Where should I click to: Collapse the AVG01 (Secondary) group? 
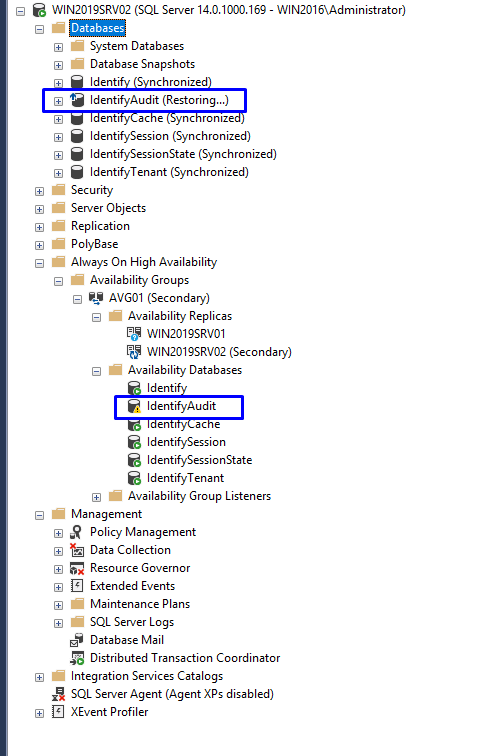[x=77, y=299]
